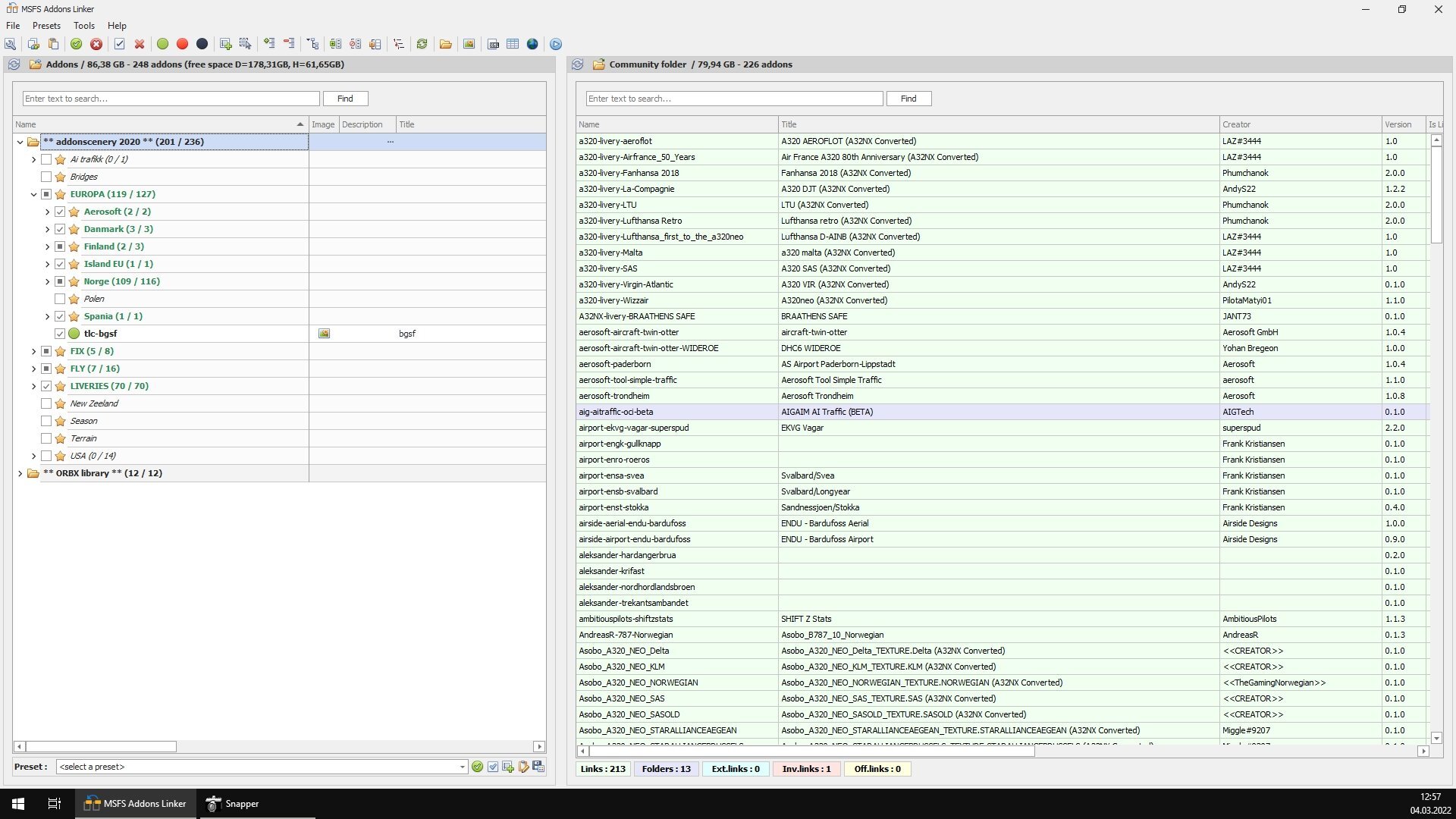Click the save preset floppy disk icon
The image size is (1456, 819).
[538, 767]
